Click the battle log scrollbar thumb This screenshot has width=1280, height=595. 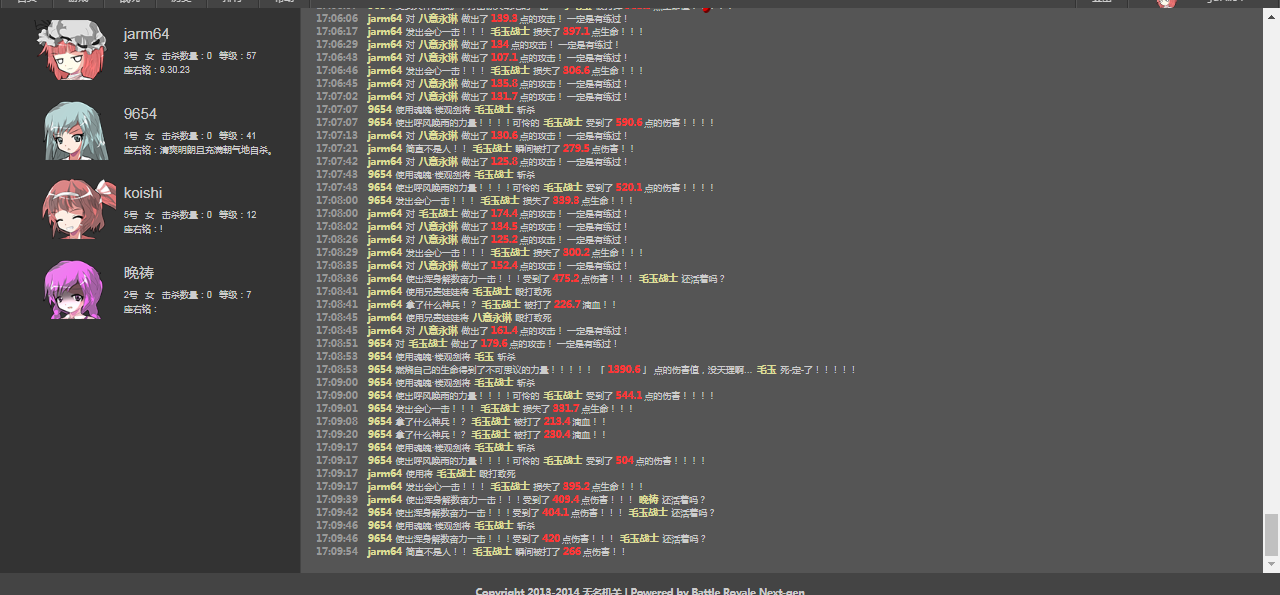pyautogui.click(x=1271, y=534)
